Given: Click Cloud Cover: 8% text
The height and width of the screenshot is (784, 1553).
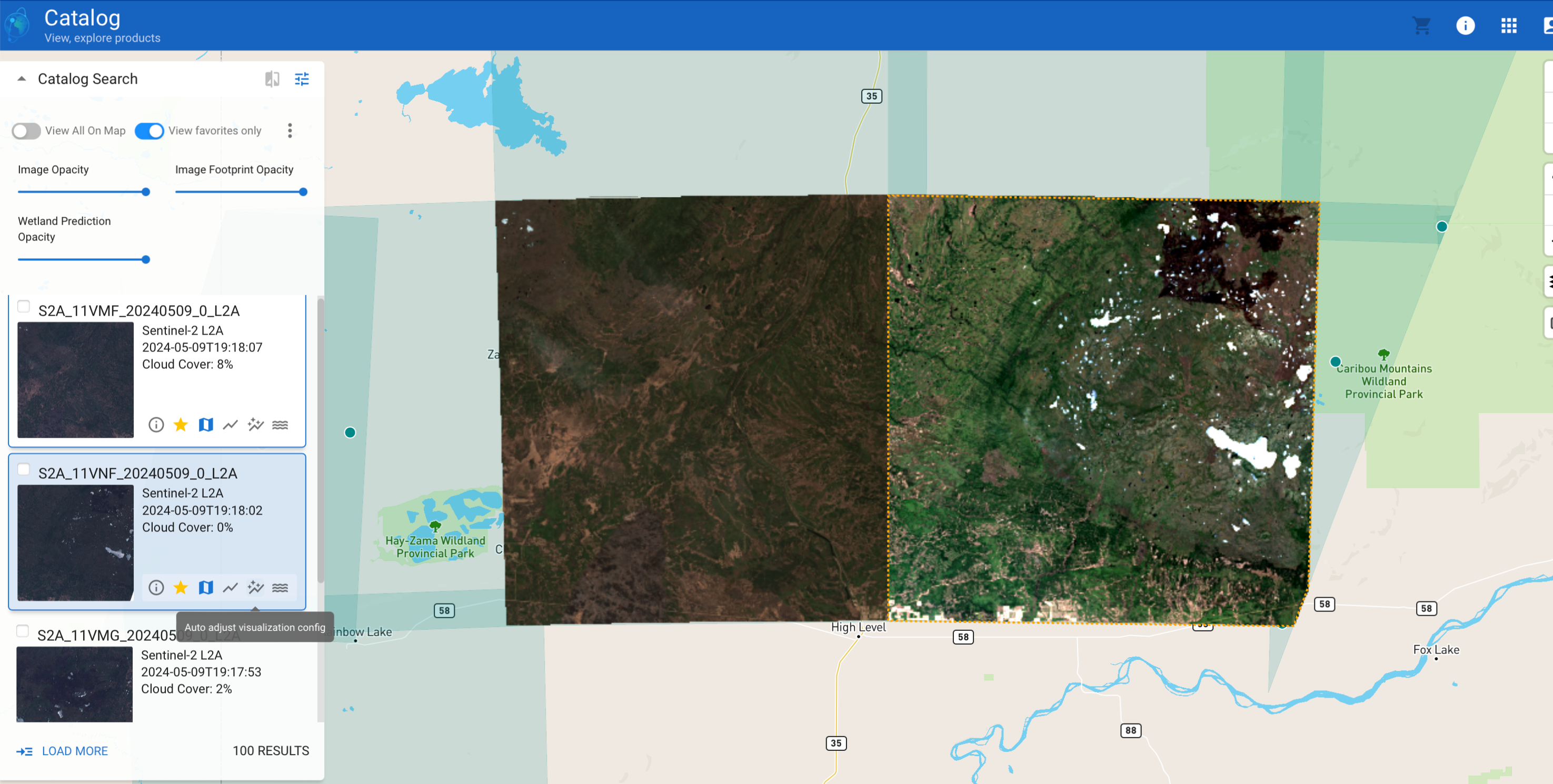Looking at the screenshot, I should pos(187,364).
